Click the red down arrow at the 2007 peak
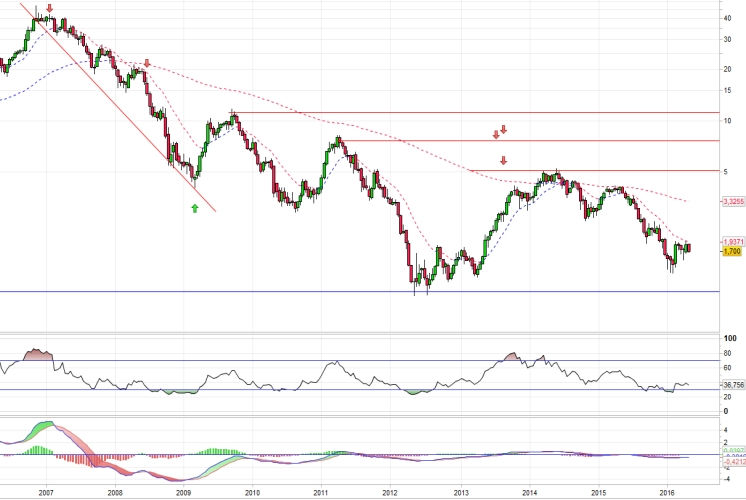 point(51,8)
